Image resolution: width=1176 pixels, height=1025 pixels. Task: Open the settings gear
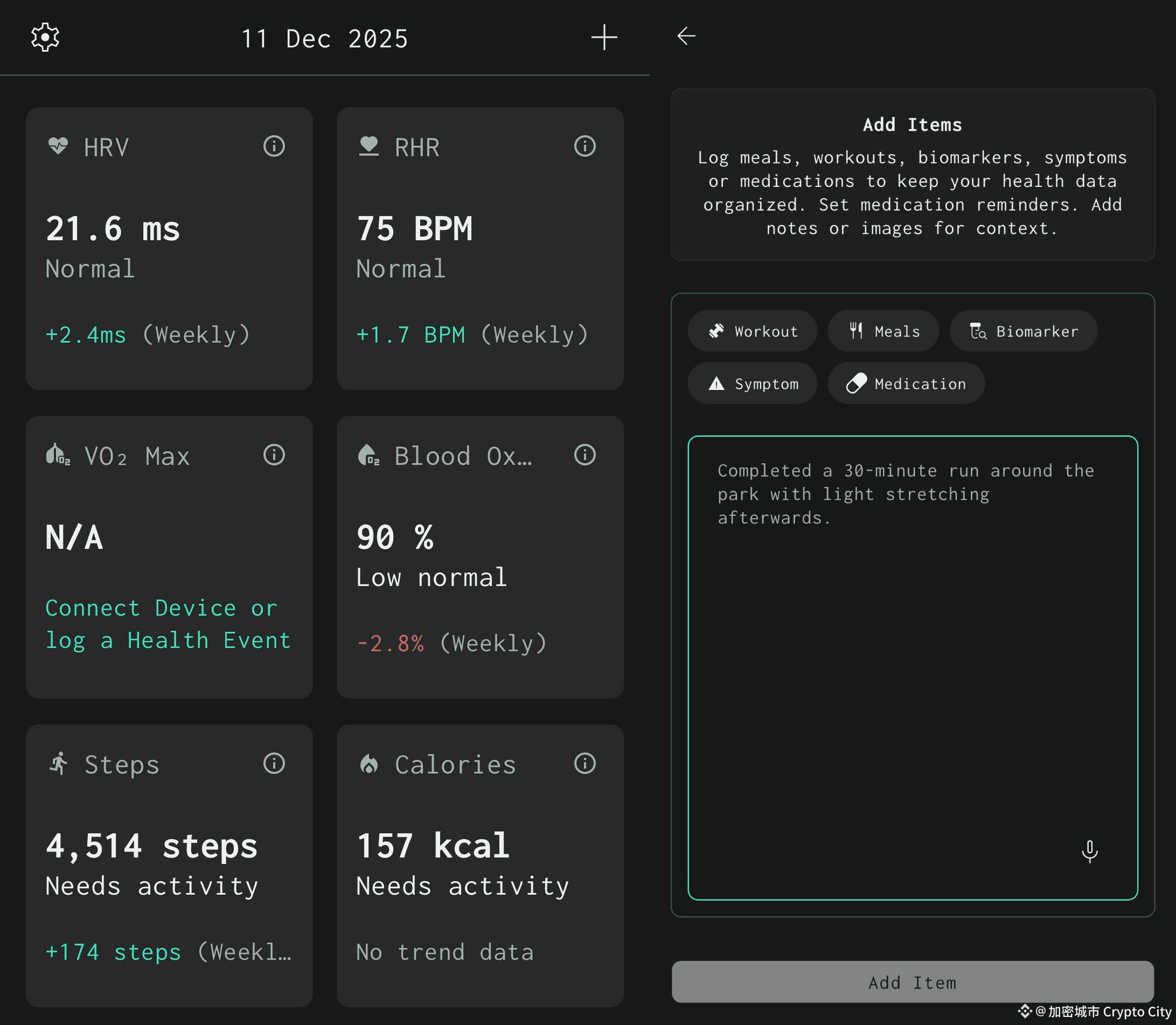click(45, 37)
